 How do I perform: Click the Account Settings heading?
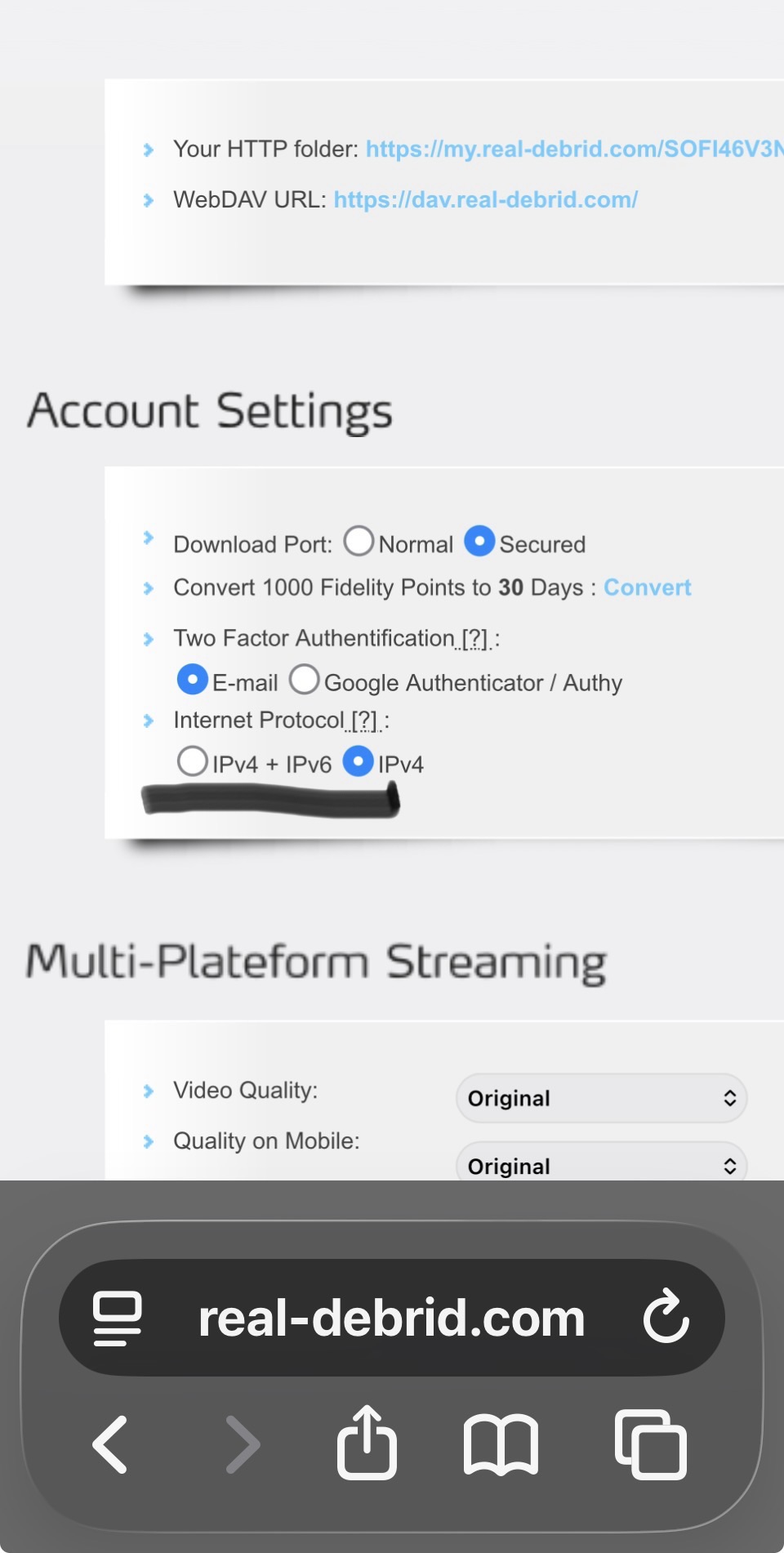(x=210, y=411)
